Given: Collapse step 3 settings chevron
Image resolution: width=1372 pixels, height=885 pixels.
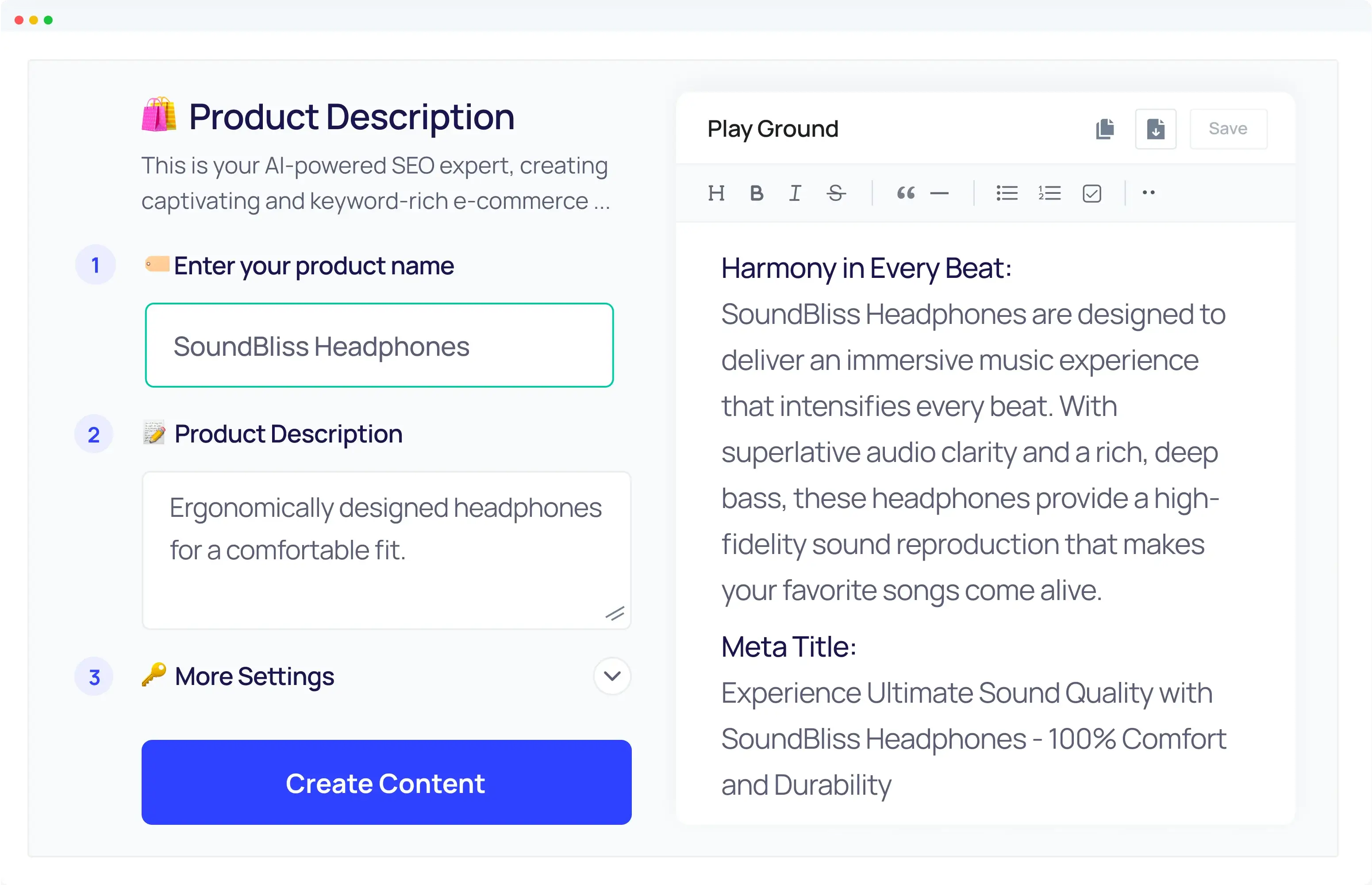Looking at the screenshot, I should pos(612,677).
